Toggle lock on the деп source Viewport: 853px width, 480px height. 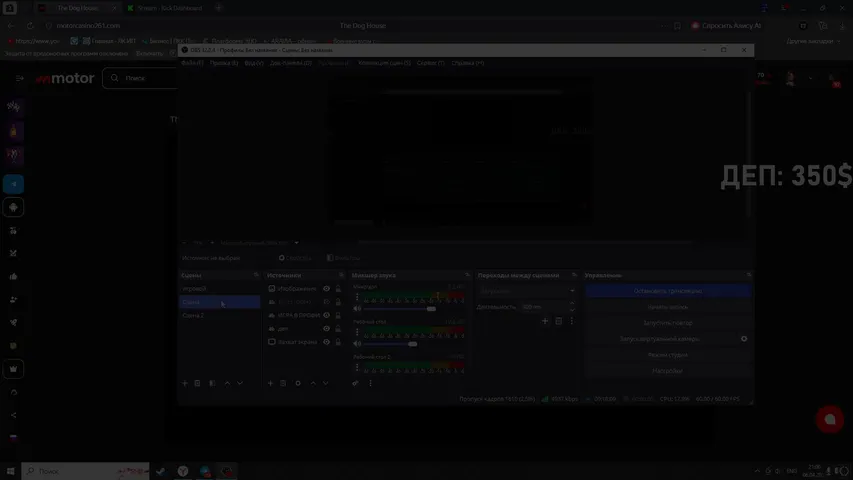[x=338, y=328]
